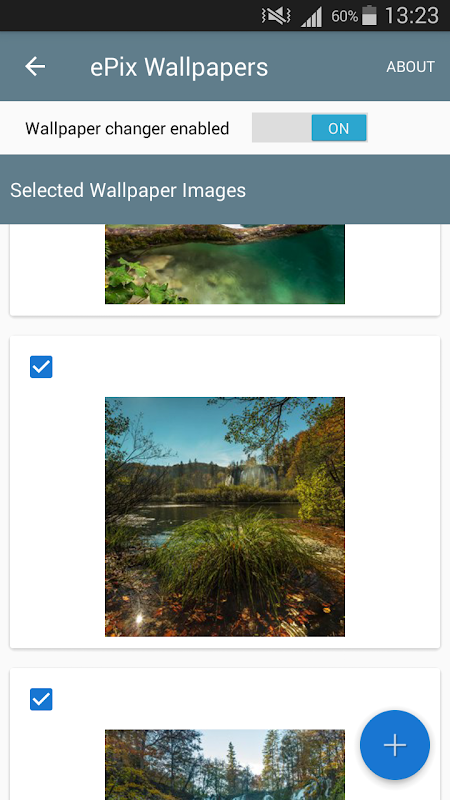Tap the vibrate mute status icon
The width and height of the screenshot is (450, 800).
(x=276, y=16)
